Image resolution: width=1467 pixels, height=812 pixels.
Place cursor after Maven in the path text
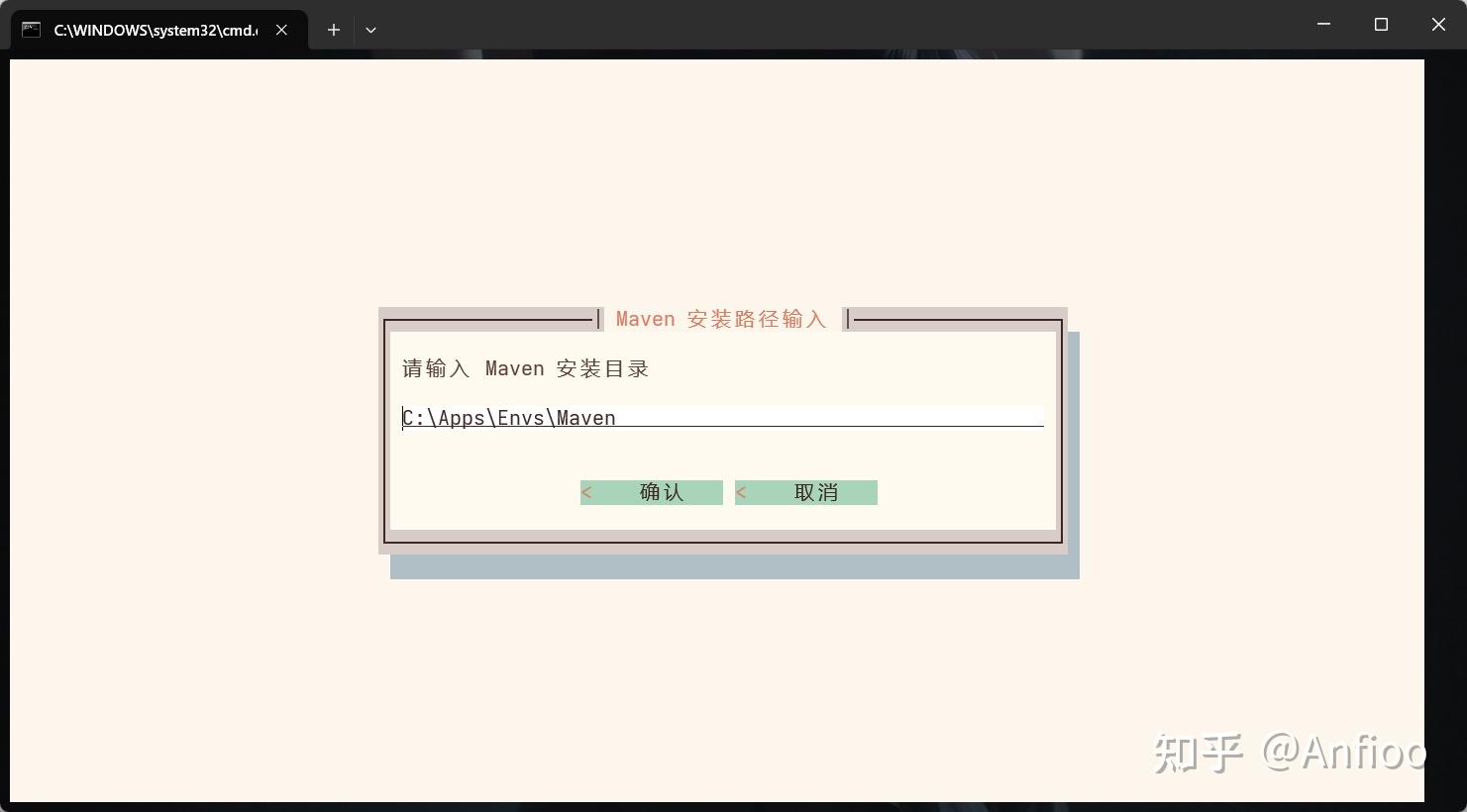coord(616,417)
